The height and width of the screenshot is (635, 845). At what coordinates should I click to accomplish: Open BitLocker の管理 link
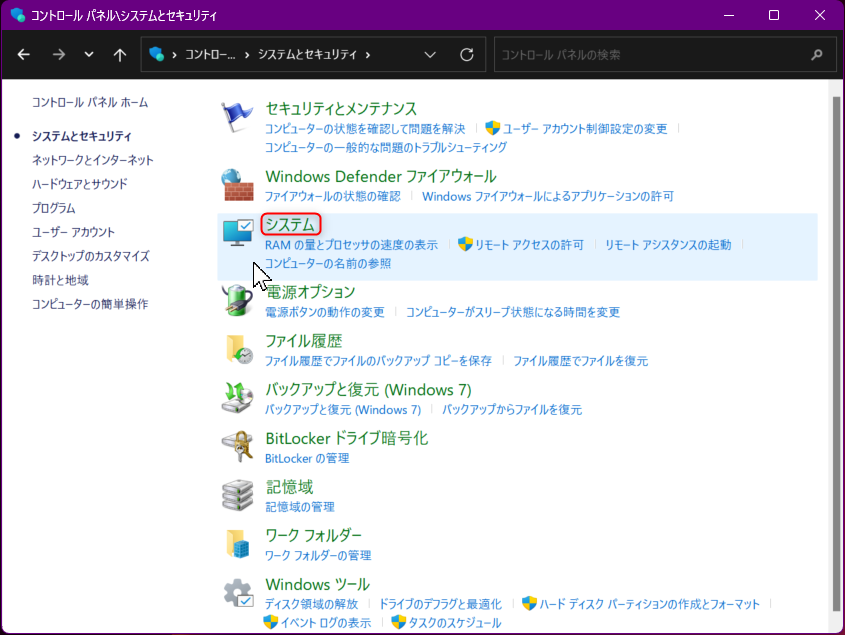point(307,459)
